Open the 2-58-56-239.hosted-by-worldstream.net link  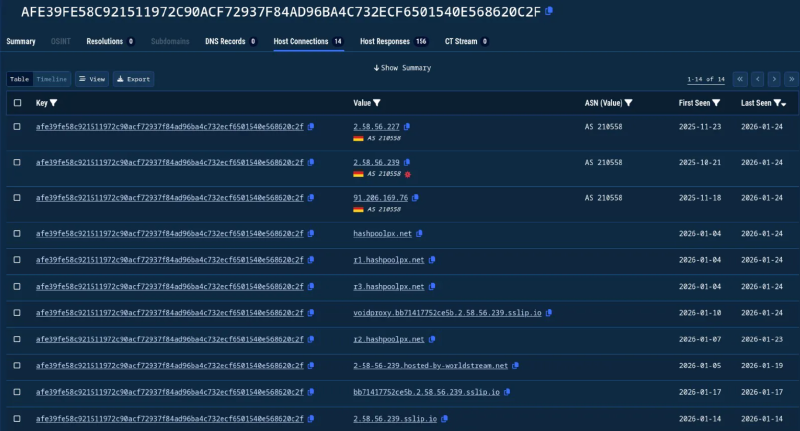click(x=430, y=366)
